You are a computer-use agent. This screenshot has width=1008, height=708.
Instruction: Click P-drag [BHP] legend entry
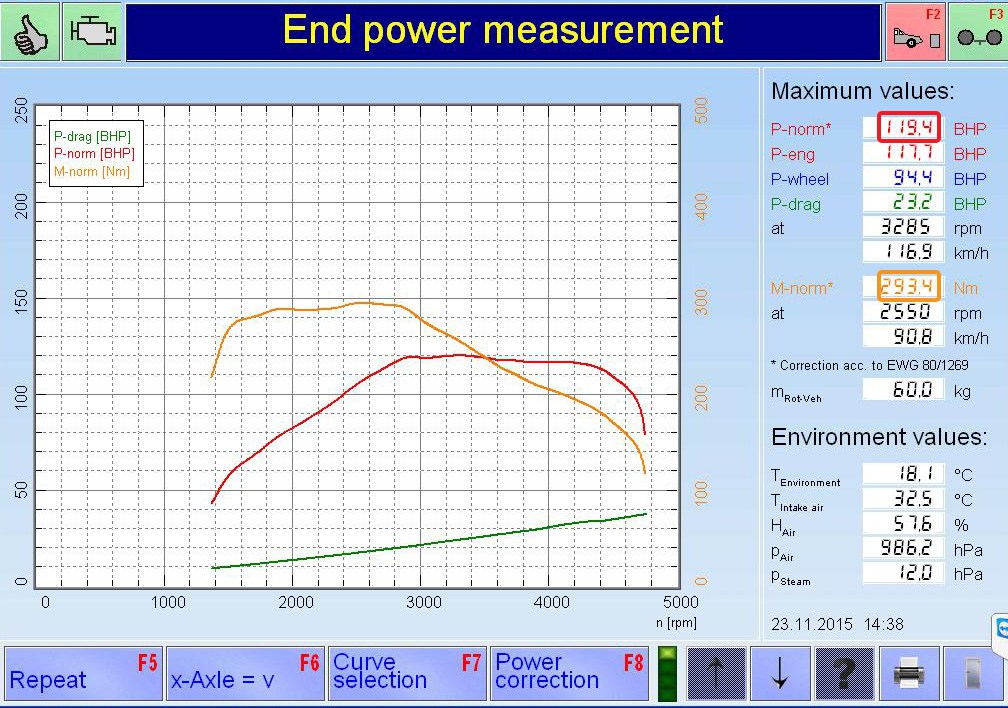point(93,136)
